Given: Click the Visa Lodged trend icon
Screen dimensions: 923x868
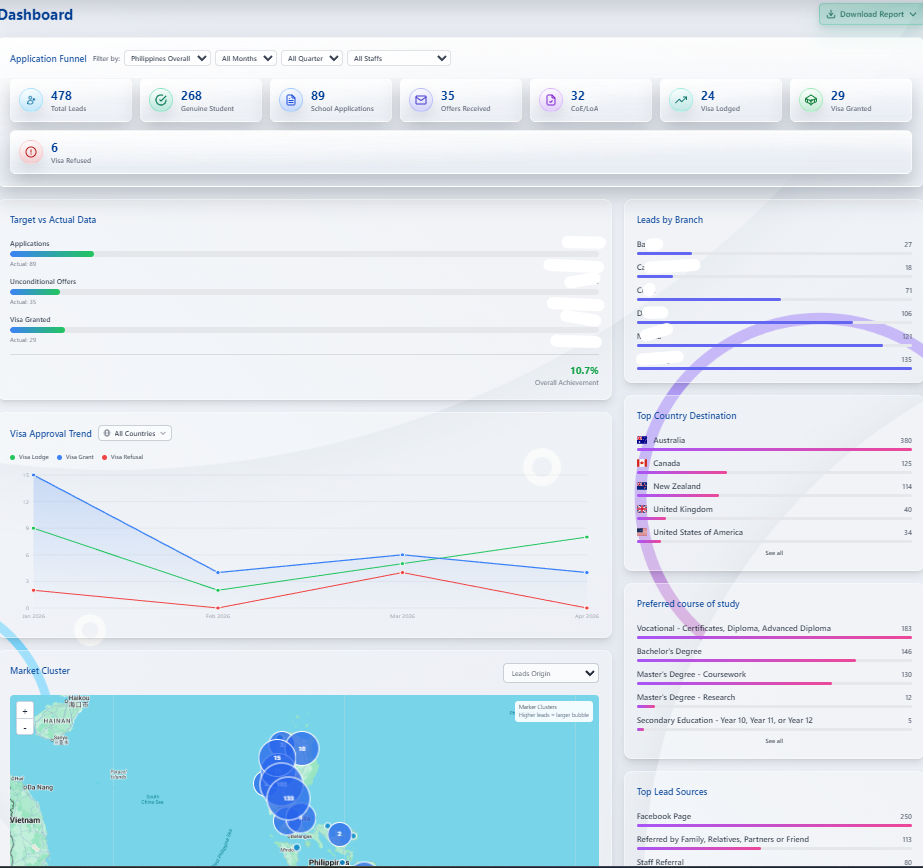Looking at the screenshot, I should [680, 100].
